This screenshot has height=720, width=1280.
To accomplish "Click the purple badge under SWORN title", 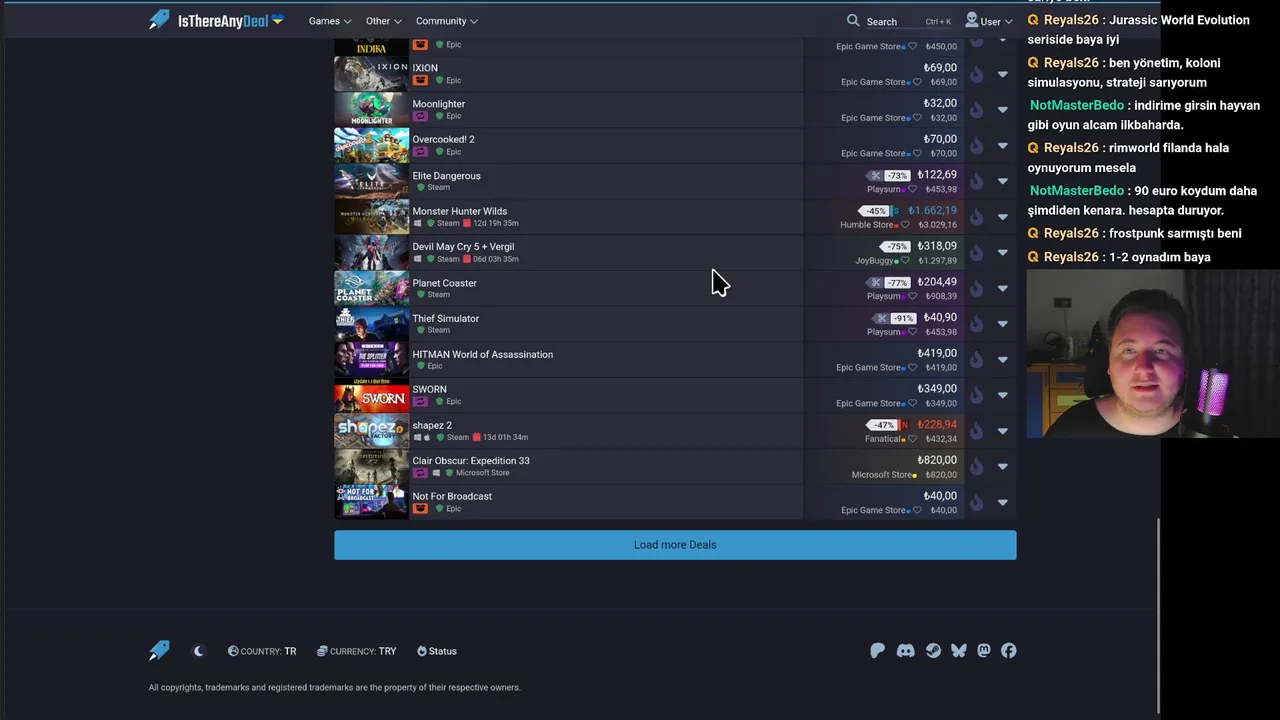I will click(x=420, y=401).
